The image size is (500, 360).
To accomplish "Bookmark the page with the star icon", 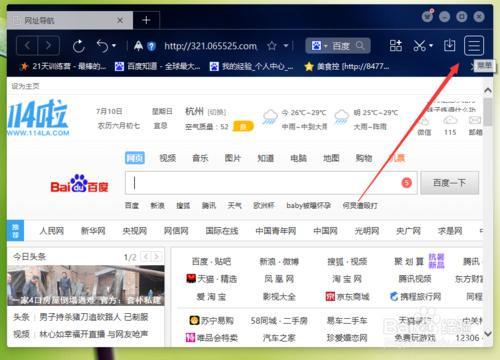I will pyautogui.click(x=272, y=46).
